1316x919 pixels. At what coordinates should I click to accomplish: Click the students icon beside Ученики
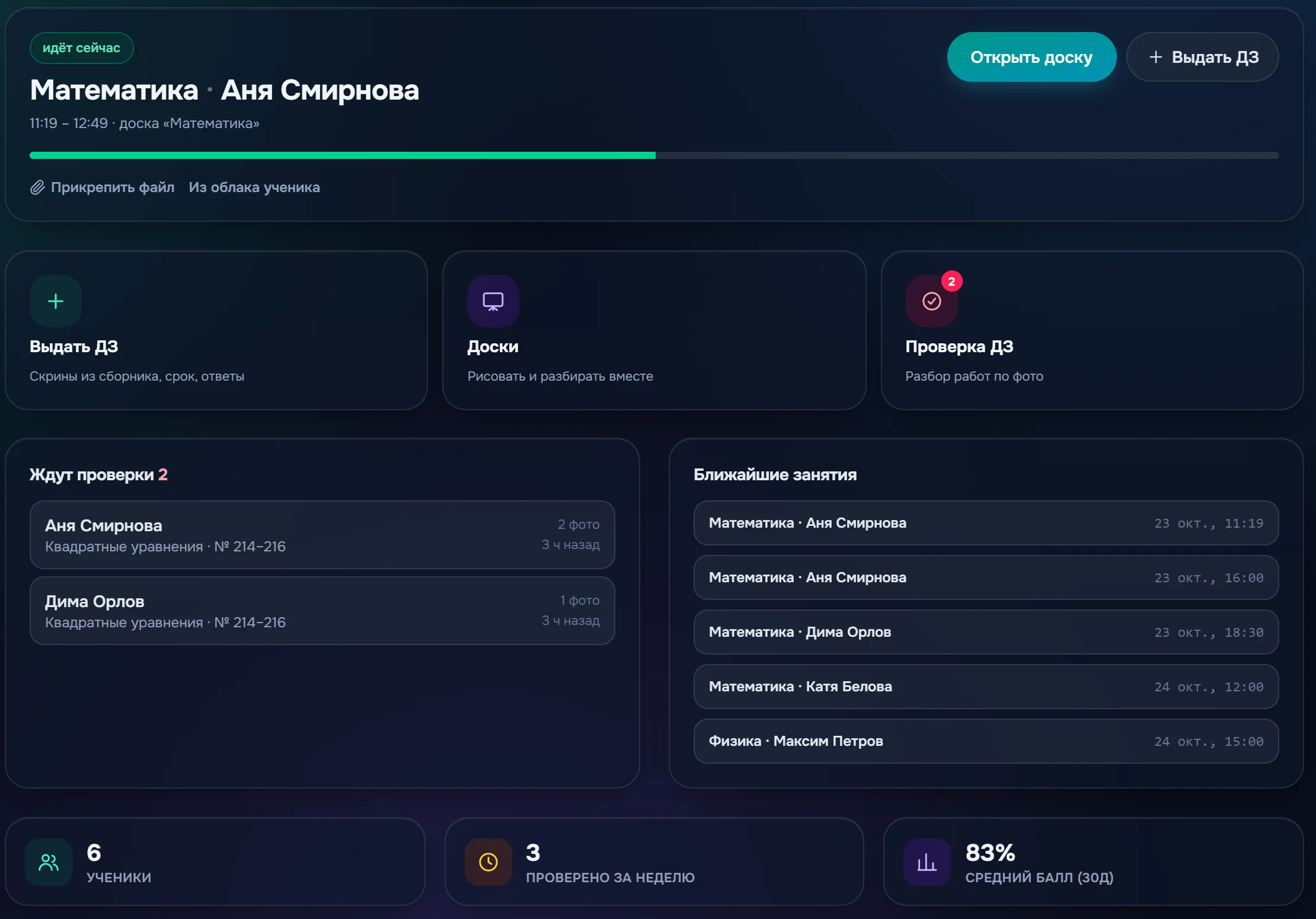click(x=49, y=862)
